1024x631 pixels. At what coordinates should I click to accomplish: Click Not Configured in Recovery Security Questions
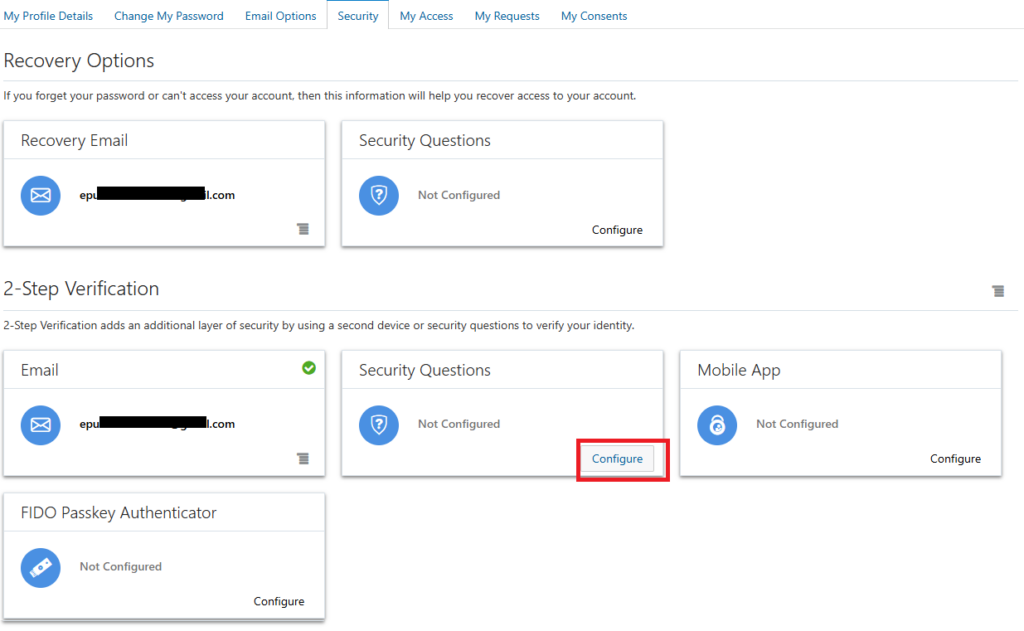pyautogui.click(x=458, y=195)
